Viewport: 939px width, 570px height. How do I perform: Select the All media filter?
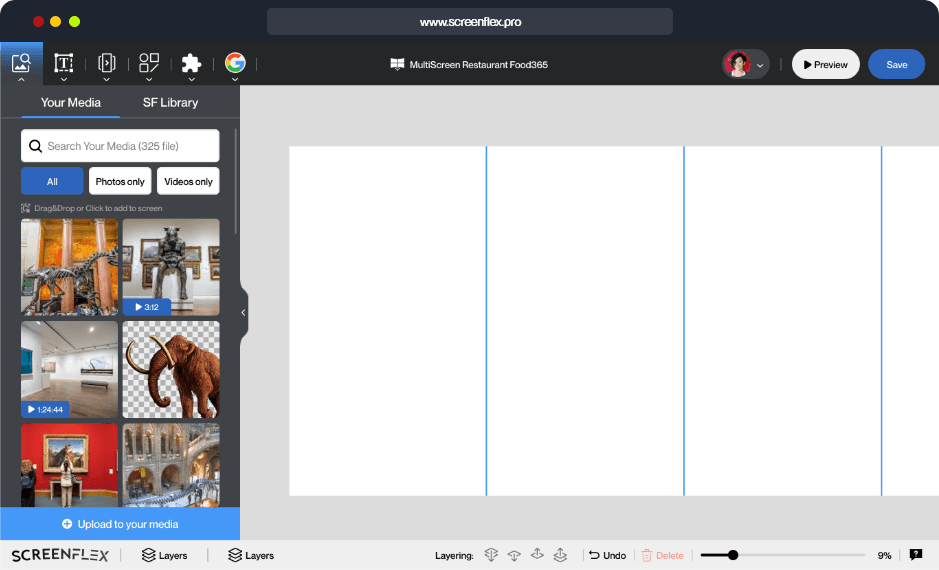click(52, 181)
